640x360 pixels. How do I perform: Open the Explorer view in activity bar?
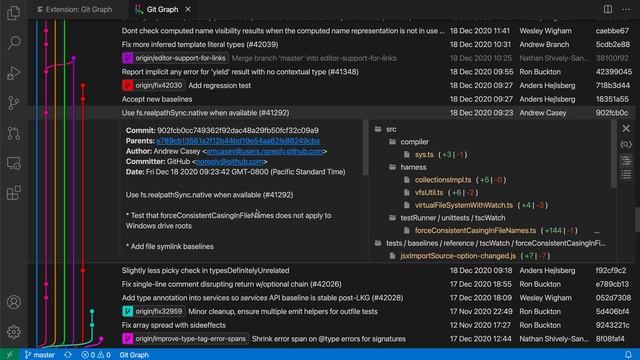[13, 13]
